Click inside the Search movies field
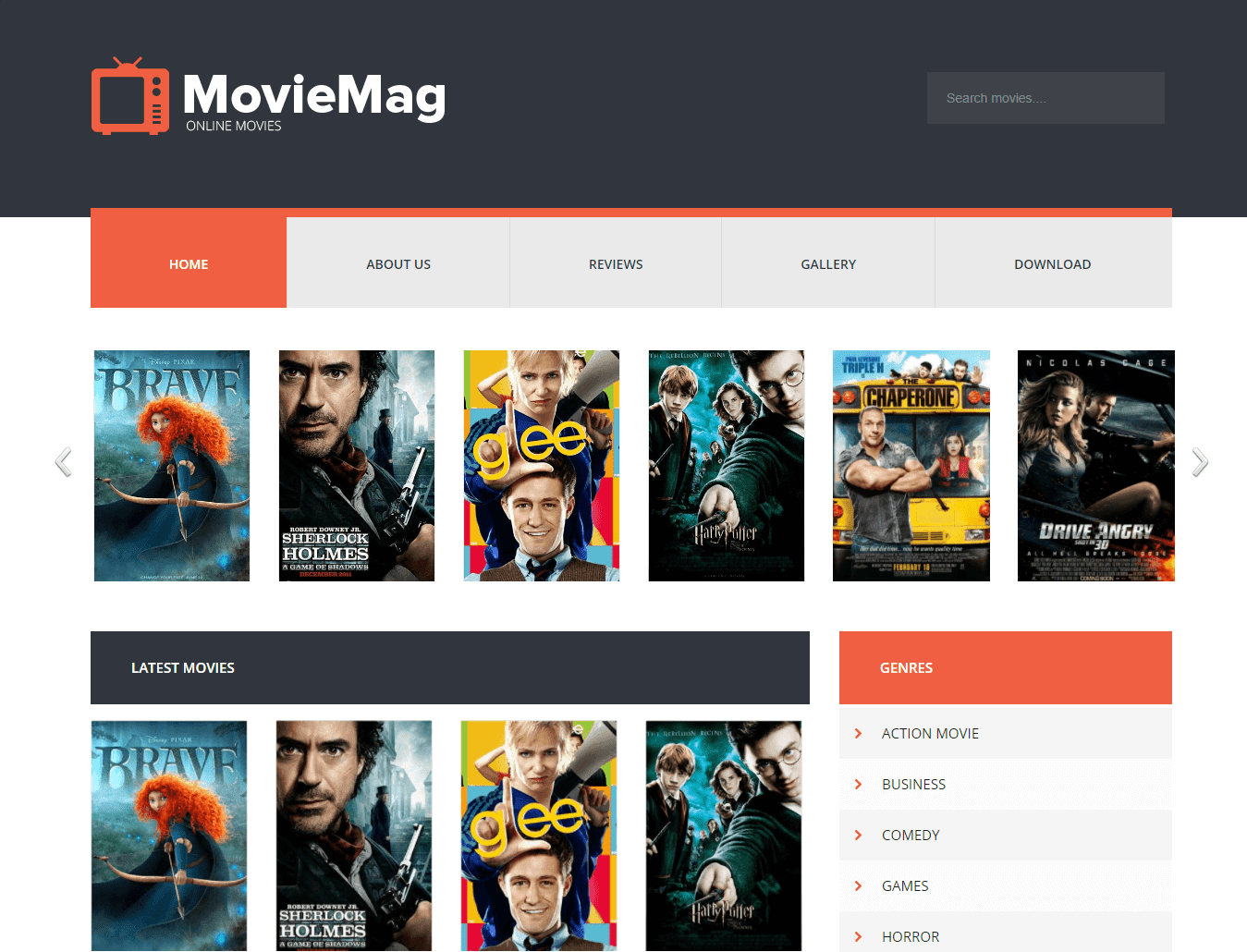Image resolution: width=1247 pixels, height=952 pixels. coord(1045,97)
